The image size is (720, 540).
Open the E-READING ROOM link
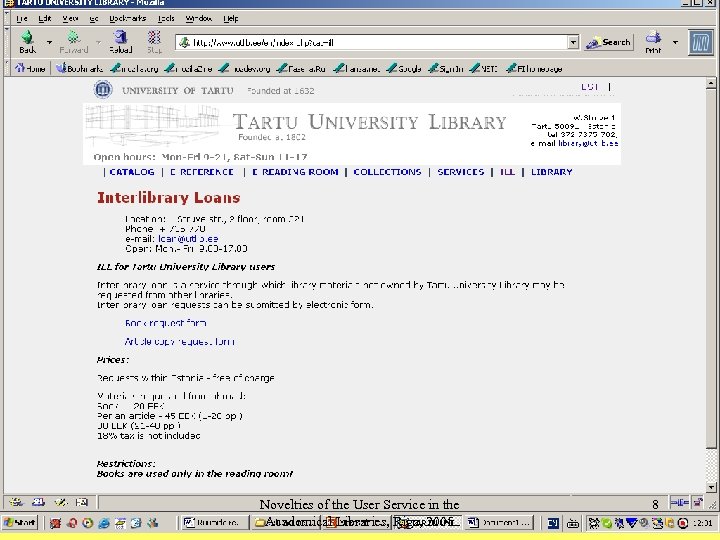pos(295,172)
